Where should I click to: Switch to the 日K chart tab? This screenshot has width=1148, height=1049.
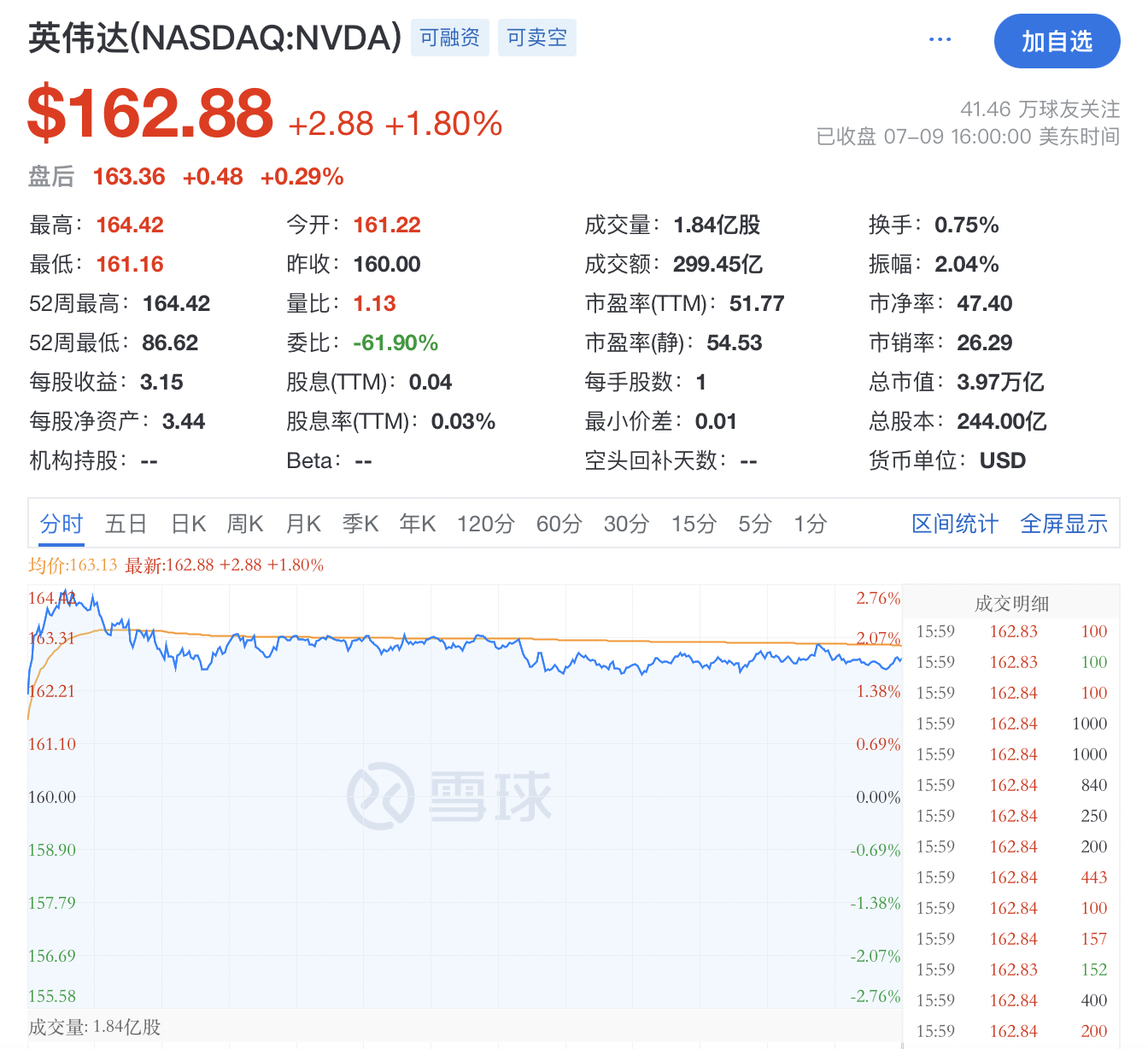[189, 524]
